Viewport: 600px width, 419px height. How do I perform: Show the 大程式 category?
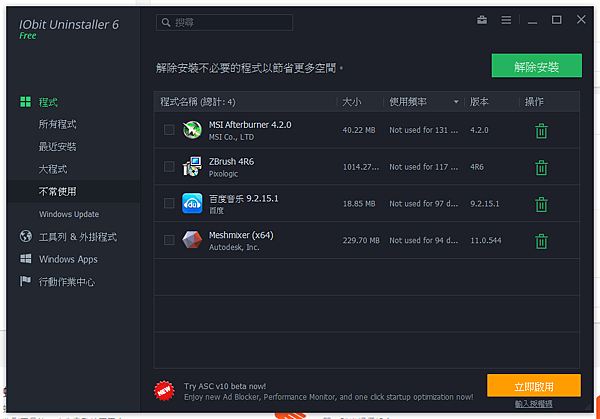53,169
